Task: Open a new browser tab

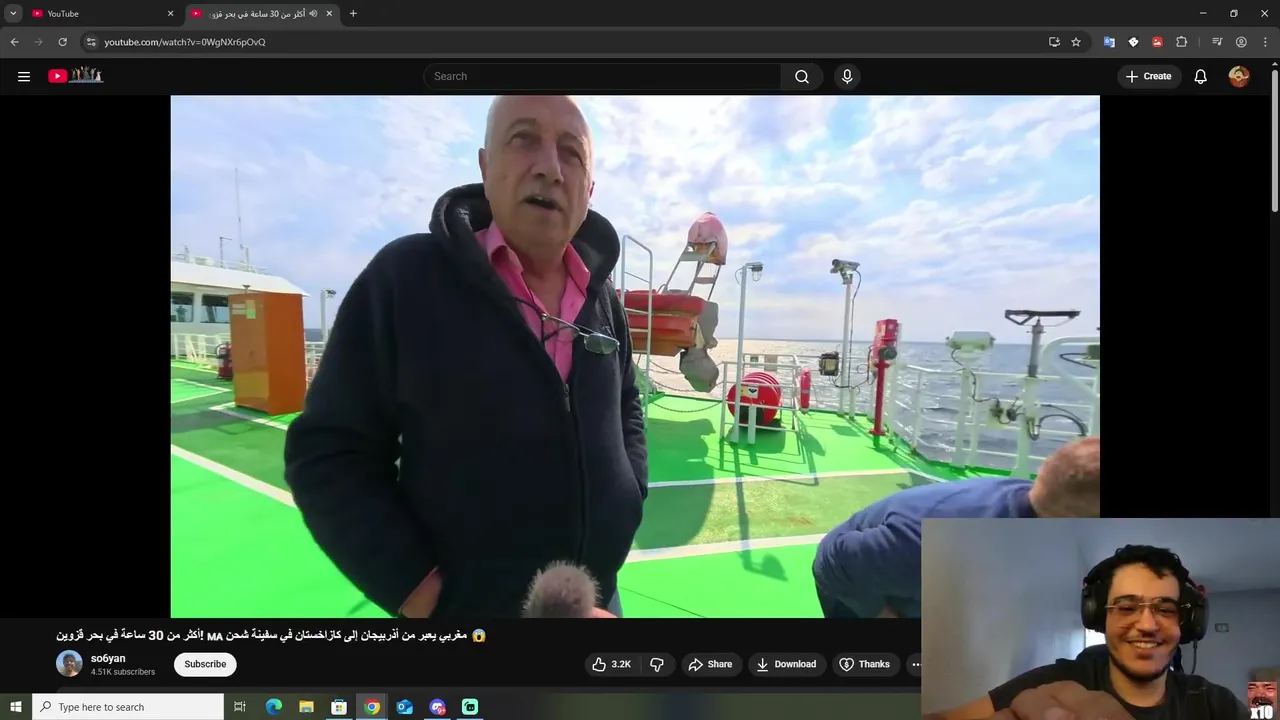Action: point(353,13)
